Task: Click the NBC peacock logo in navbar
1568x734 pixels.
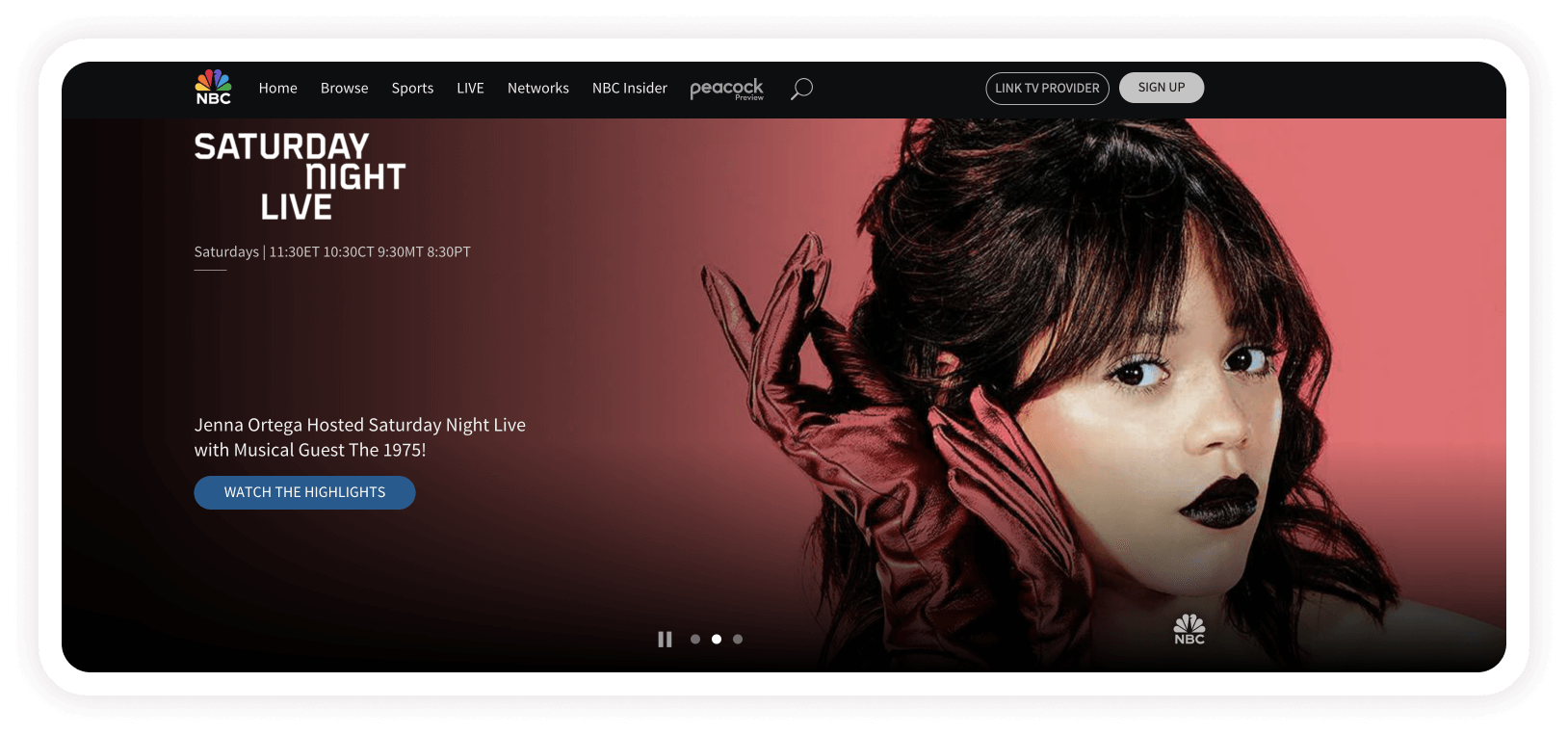Action: pyautogui.click(x=214, y=88)
